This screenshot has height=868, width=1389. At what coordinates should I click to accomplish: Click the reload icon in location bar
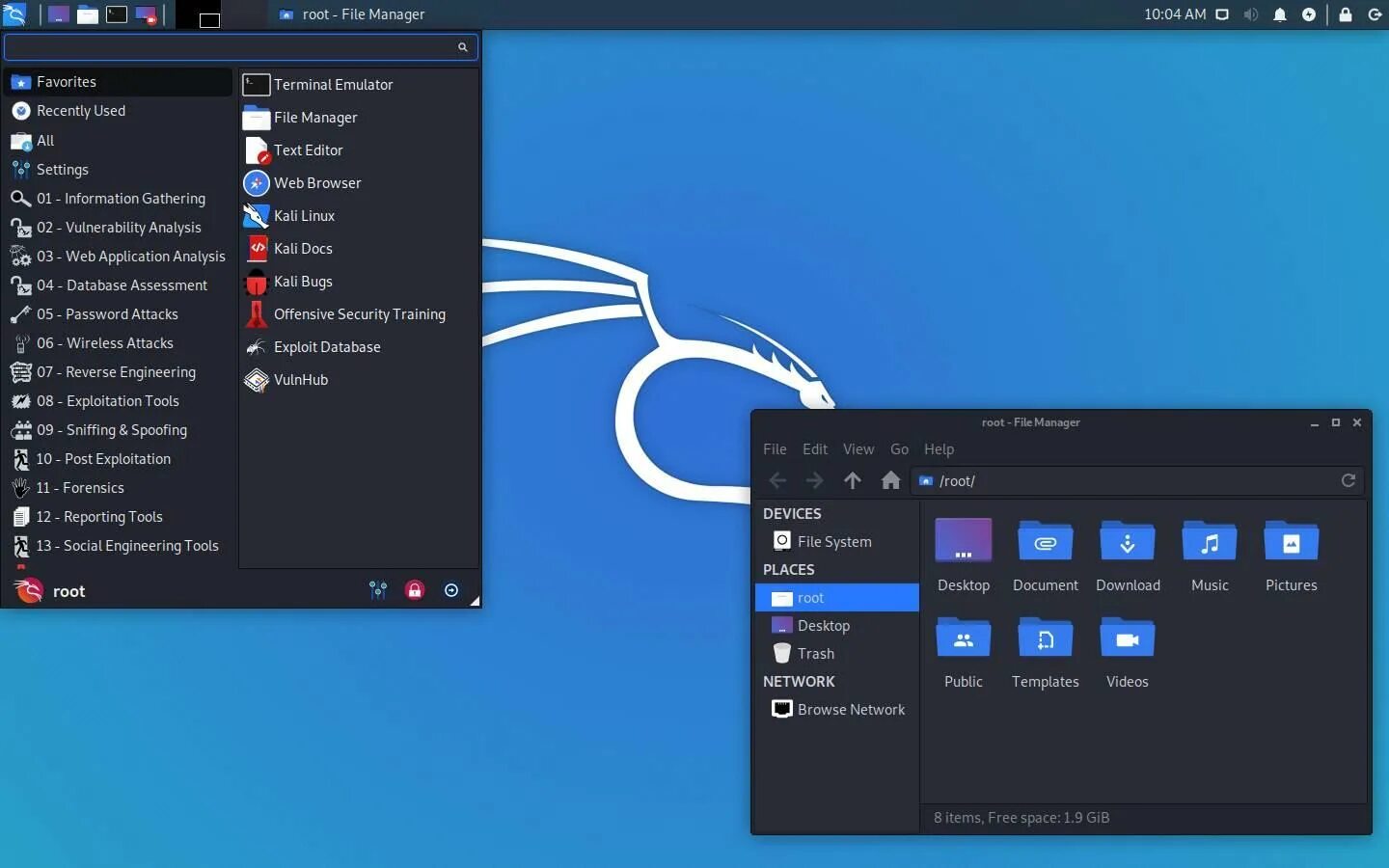point(1348,480)
